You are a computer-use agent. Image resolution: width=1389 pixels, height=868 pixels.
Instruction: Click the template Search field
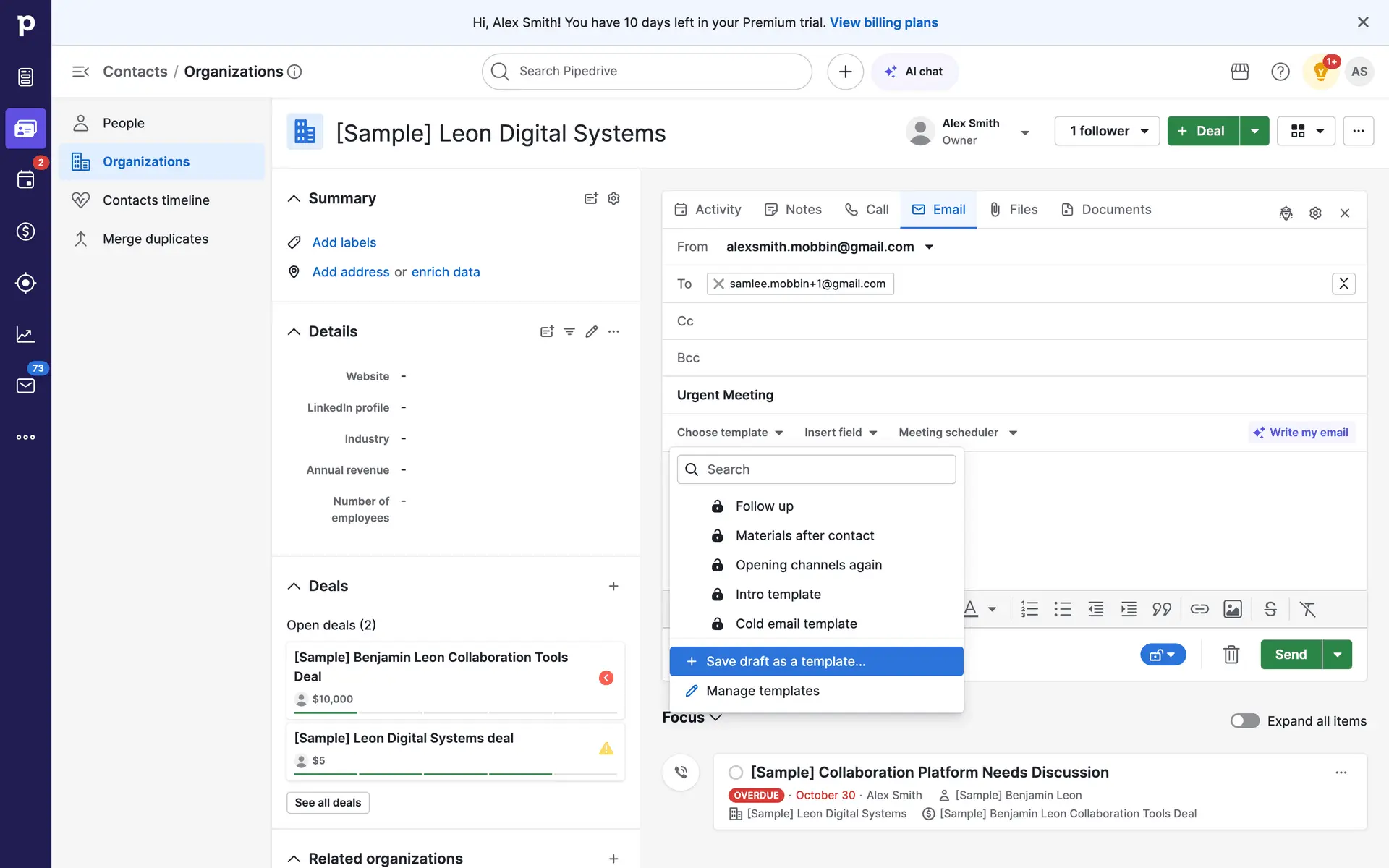point(816,469)
